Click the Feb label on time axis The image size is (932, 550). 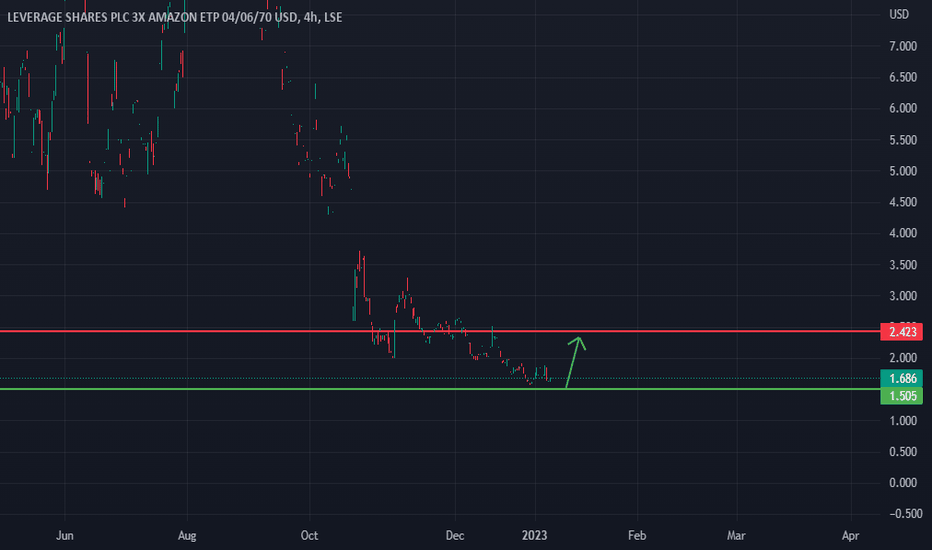[x=637, y=536]
